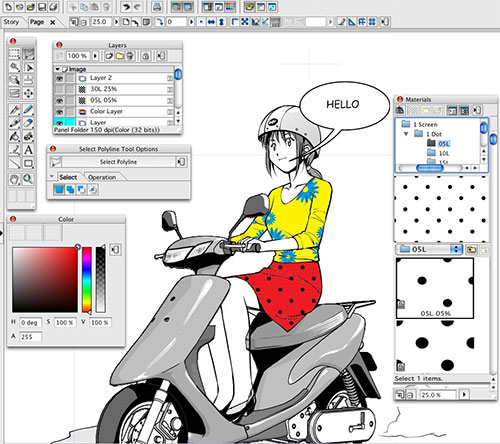Select the 10L folder in Materials

click(x=438, y=153)
